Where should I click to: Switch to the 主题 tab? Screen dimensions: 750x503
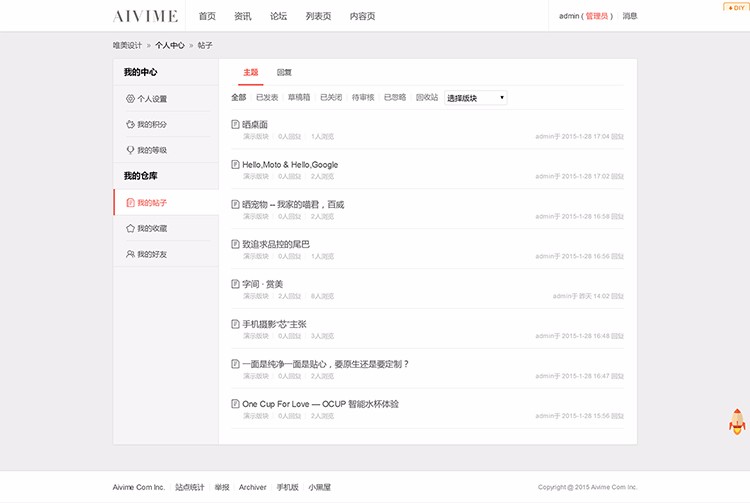pyautogui.click(x=251, y=72)
